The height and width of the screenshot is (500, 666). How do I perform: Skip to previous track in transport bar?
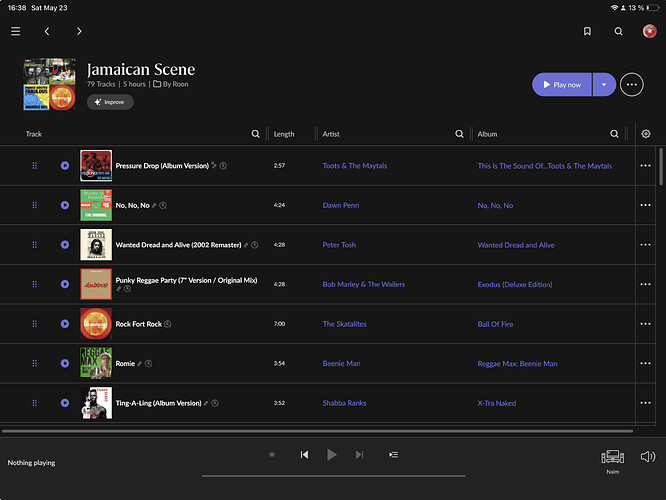click(304, 455)
